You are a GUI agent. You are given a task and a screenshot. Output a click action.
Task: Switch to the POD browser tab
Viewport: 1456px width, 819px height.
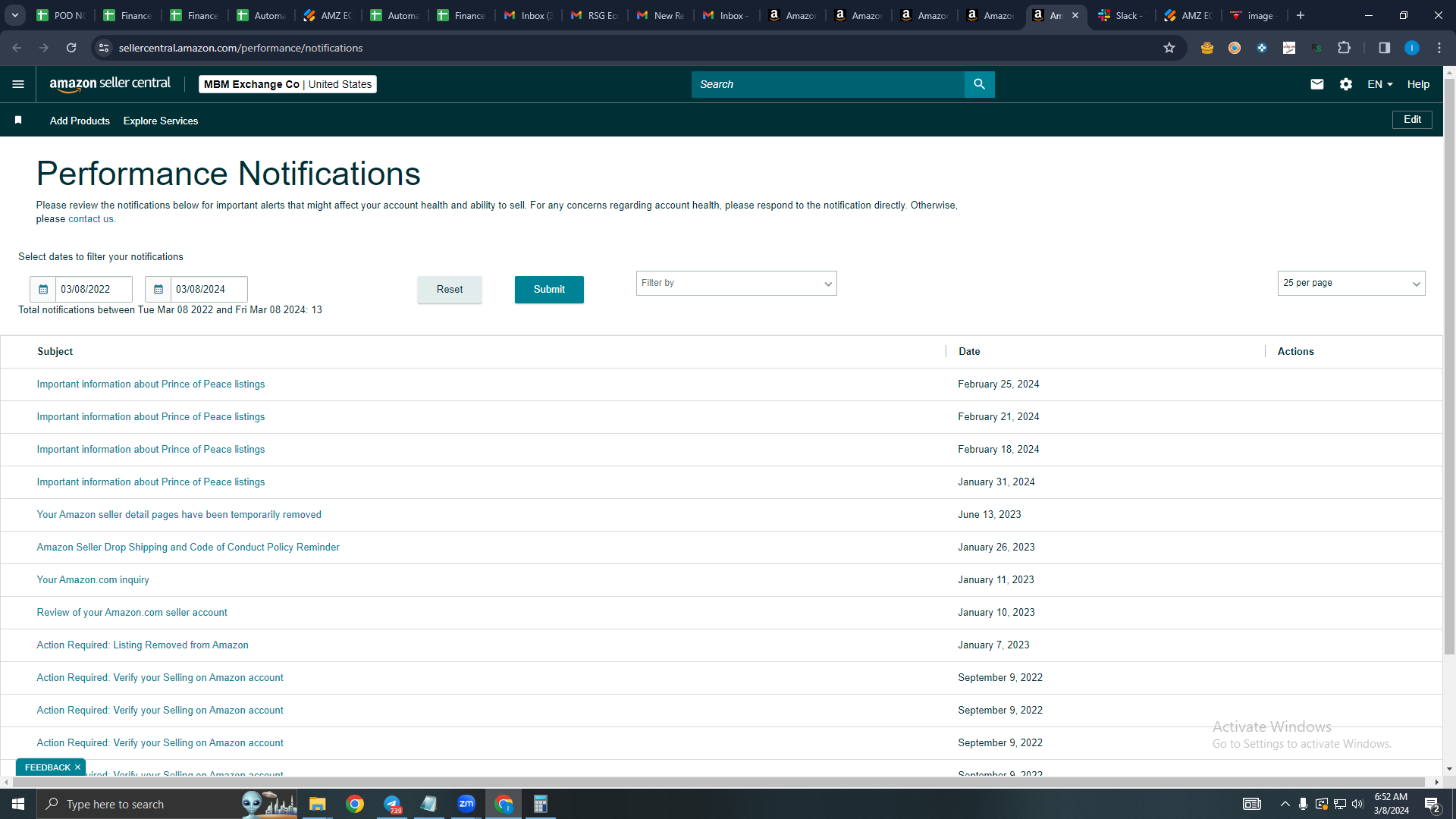click(x=61, y=15)
